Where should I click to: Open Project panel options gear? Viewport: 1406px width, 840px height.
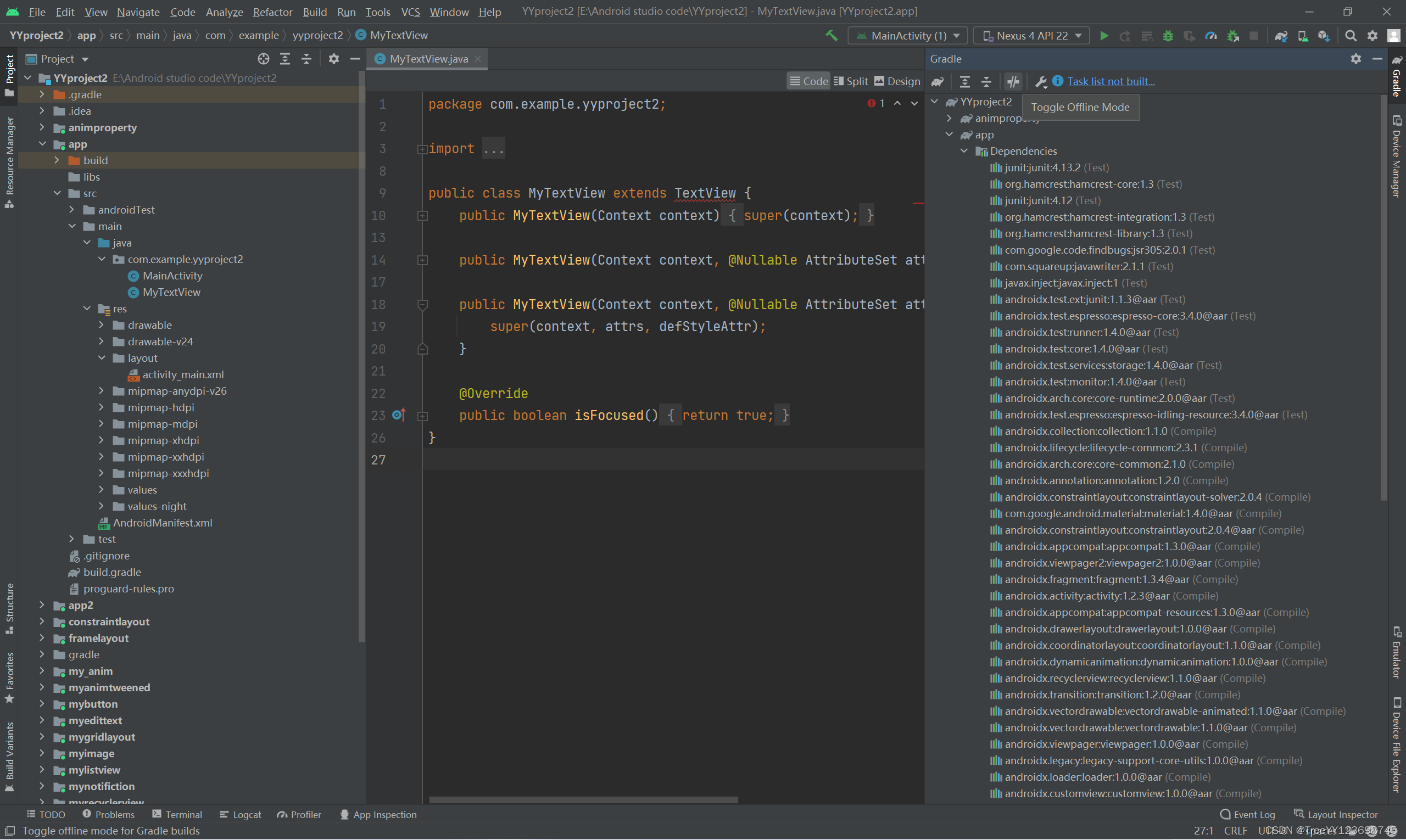tap(333, 59)
